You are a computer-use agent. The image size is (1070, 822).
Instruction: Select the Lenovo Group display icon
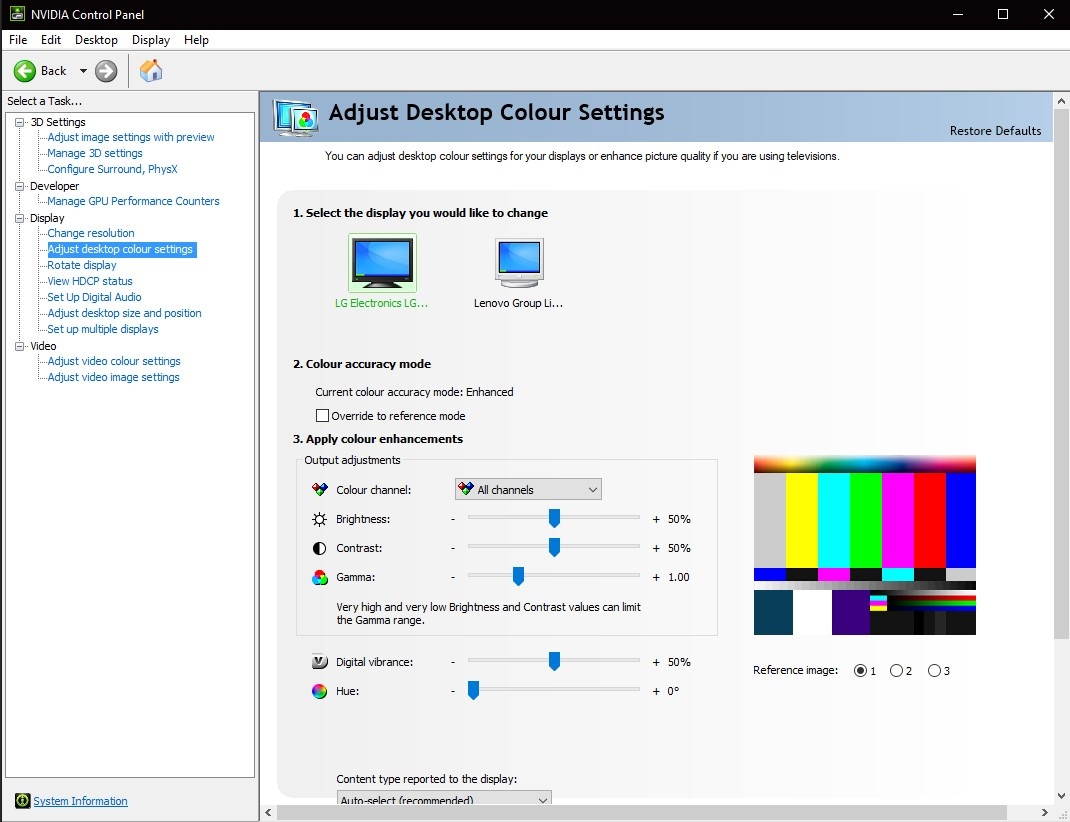(x=519, y=263)
